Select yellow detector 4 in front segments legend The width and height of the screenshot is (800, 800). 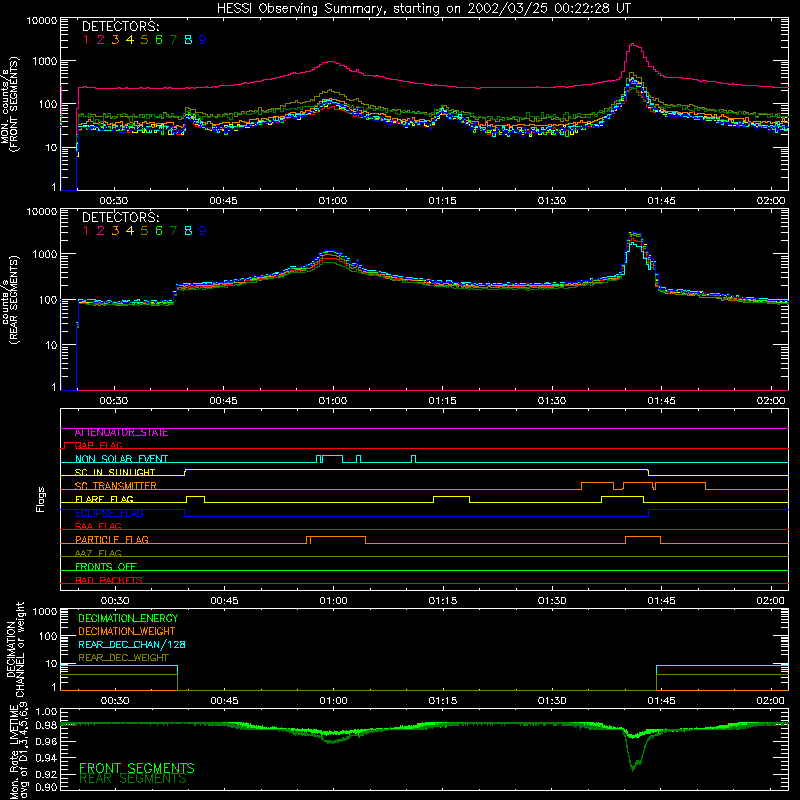coord(130,40)
